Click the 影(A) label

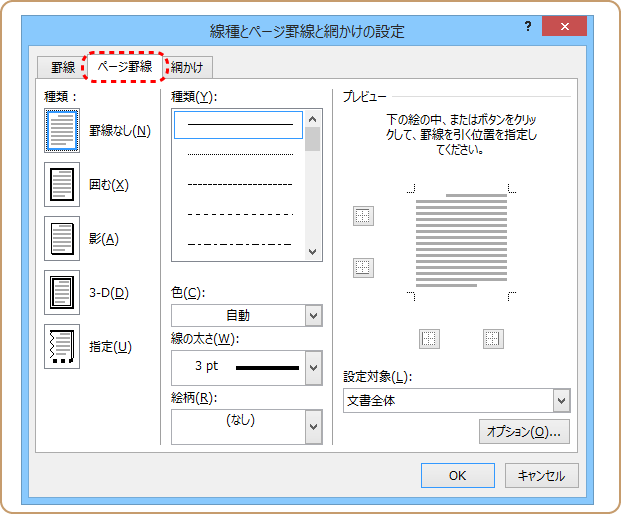[x=103, y=239]
